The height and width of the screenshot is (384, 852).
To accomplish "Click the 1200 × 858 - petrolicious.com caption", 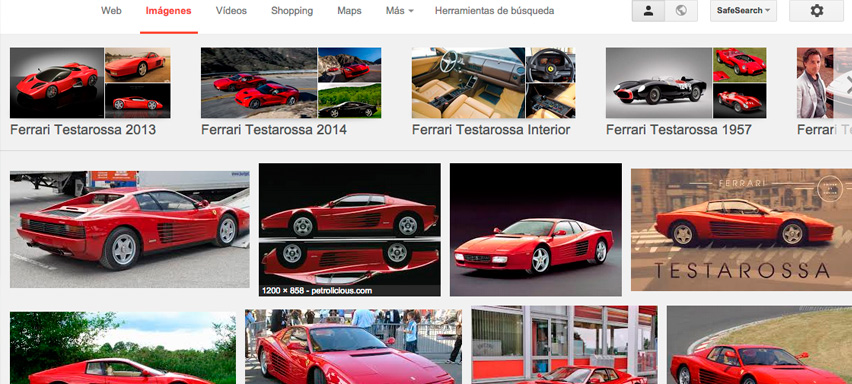I will pos(317,291).
